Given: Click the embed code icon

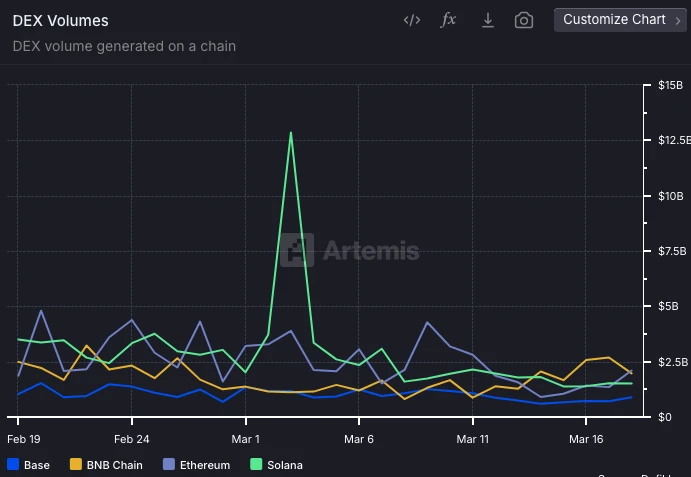Looking at the screenshot, I should pos(411,20).
